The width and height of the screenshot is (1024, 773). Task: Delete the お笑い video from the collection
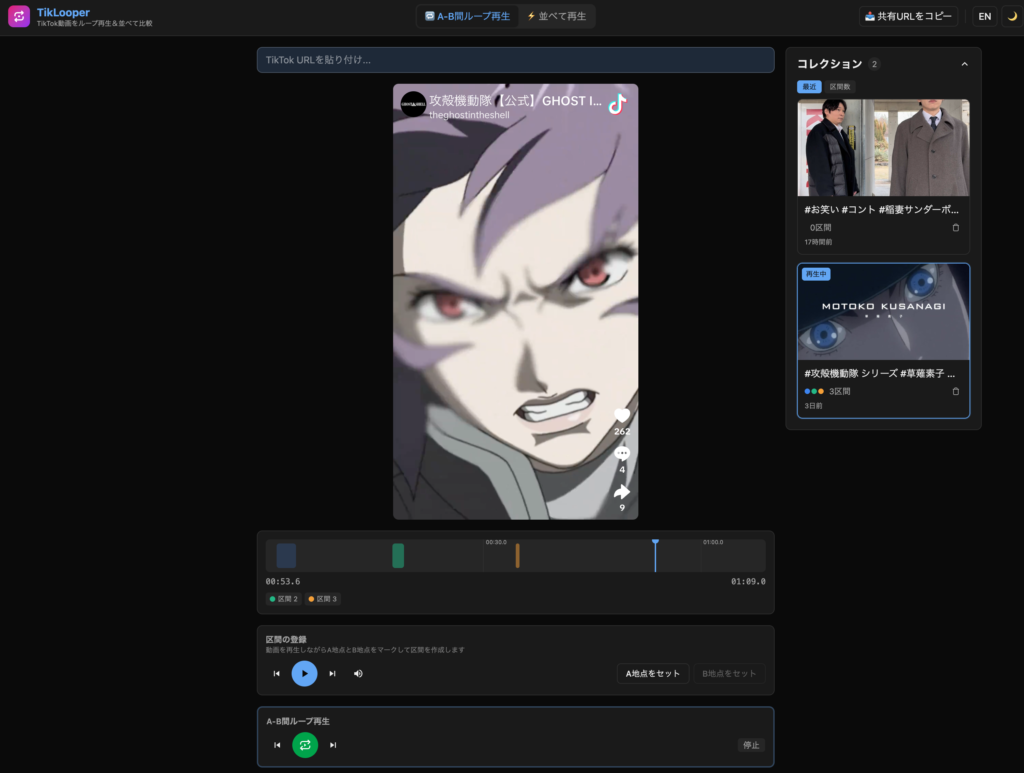[x=955, y=227]
